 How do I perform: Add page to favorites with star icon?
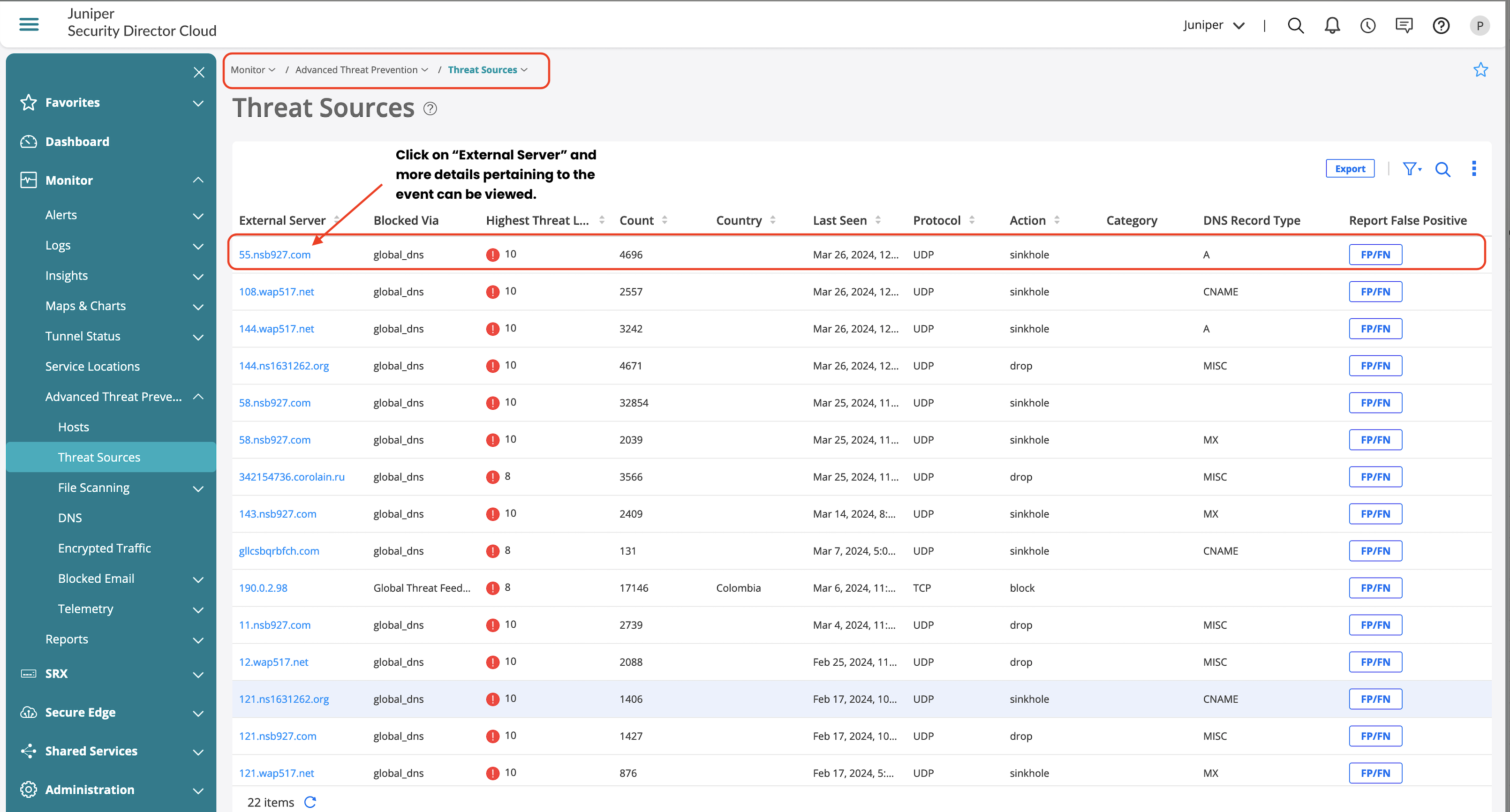pyautogui.click(x=1480, y=70)
